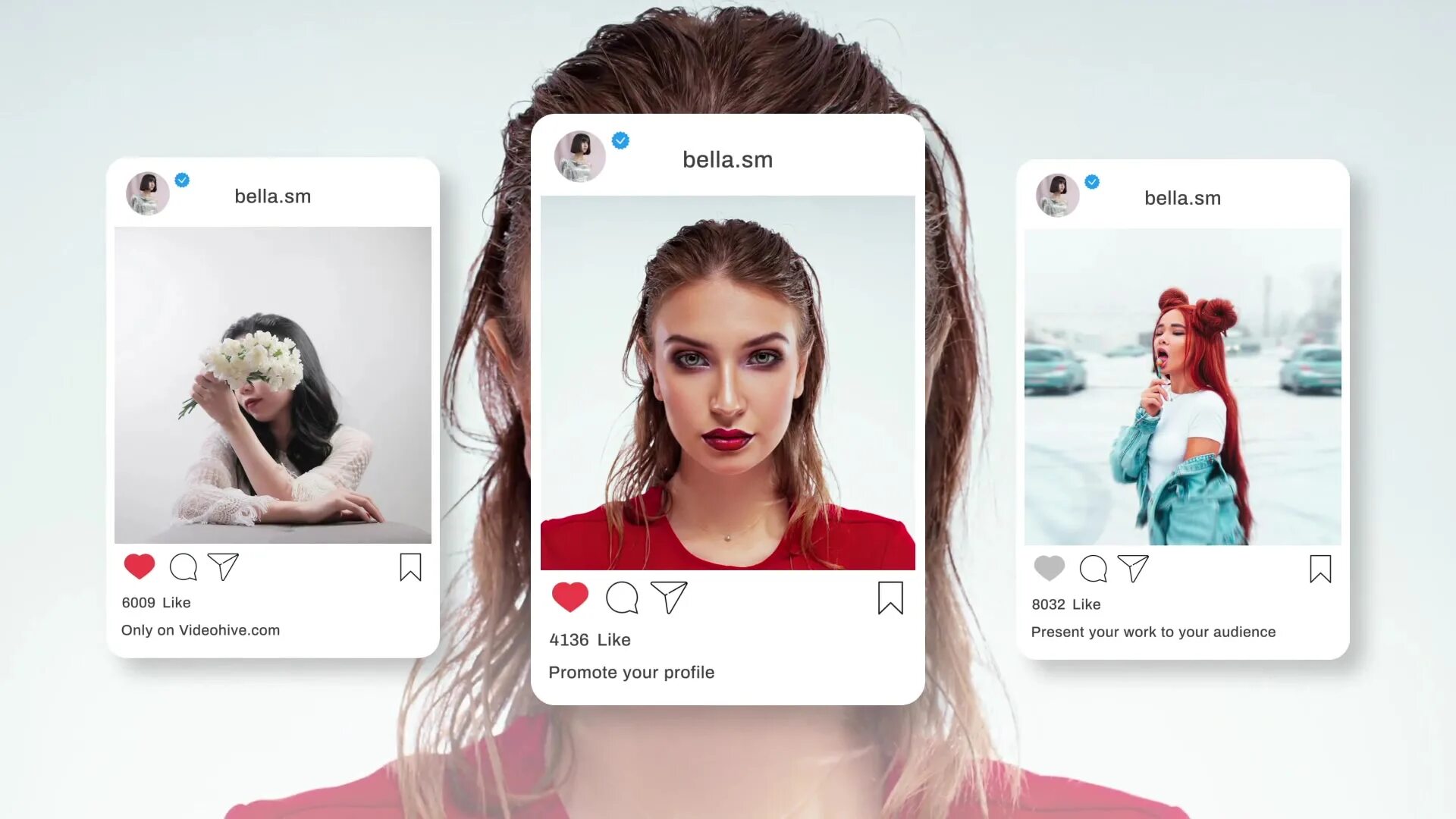Image resolution: width=1456 pixels, height=819 pixels.
Task: Toggle bookmark on the center post
Action: (x=890, y=598)
